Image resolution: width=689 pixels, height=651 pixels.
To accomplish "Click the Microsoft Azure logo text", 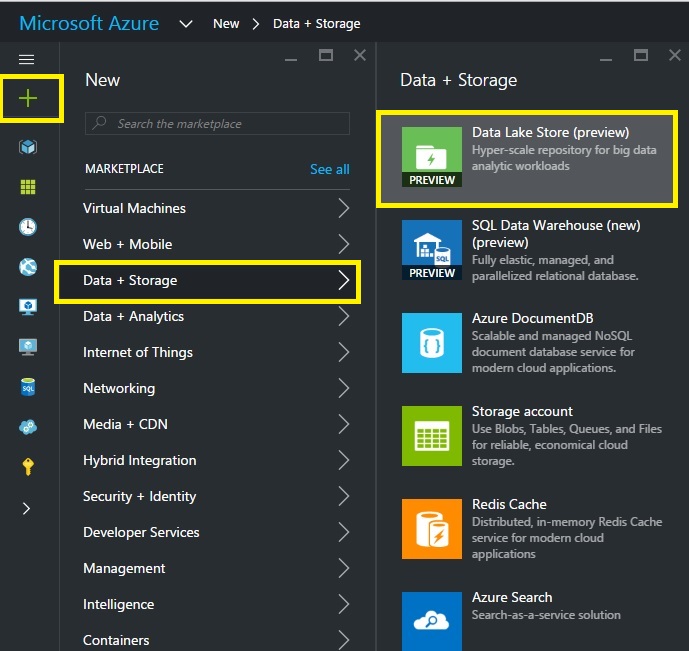I will click(89, 23).
